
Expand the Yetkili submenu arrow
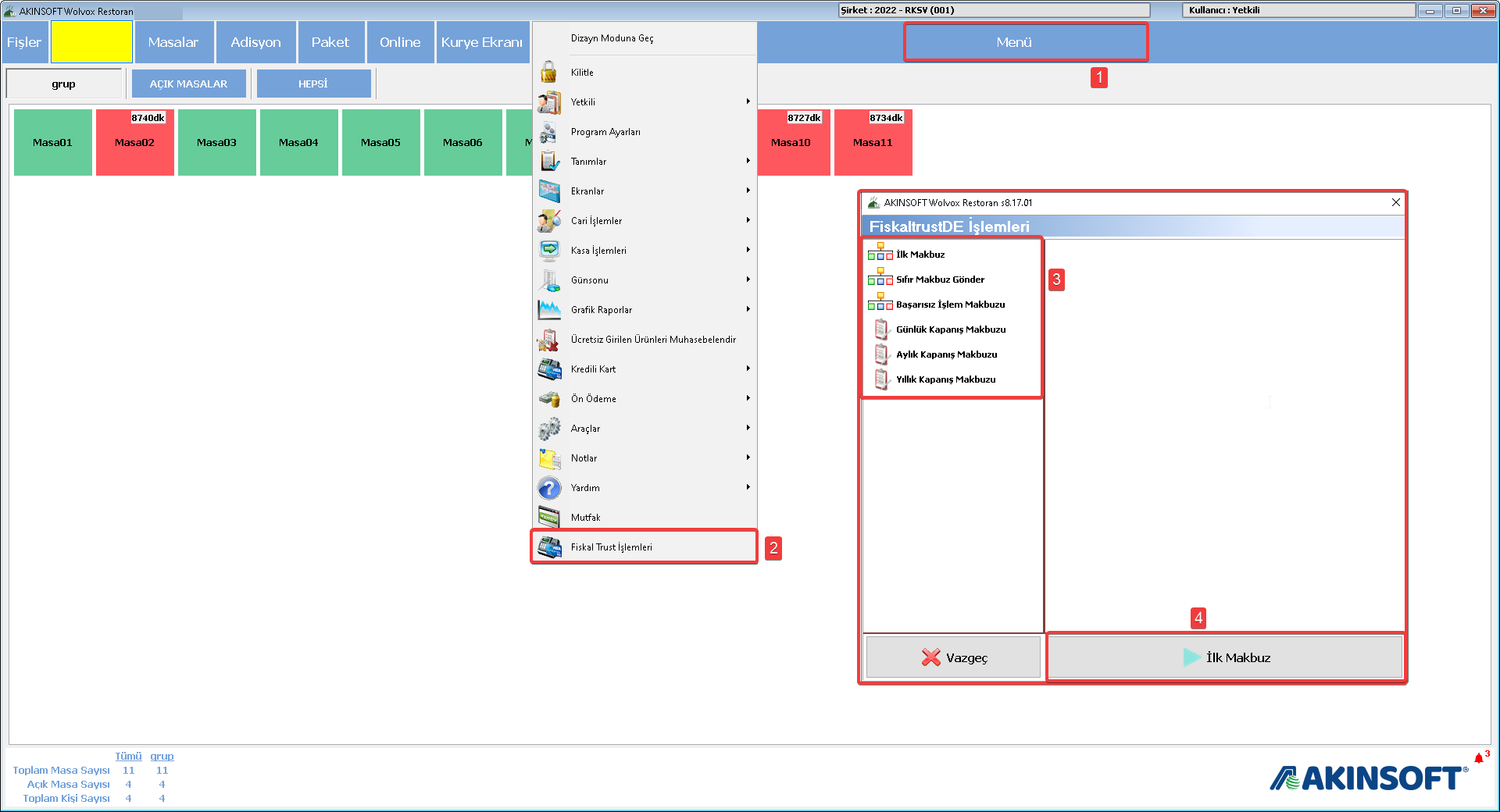click(748, 101)
